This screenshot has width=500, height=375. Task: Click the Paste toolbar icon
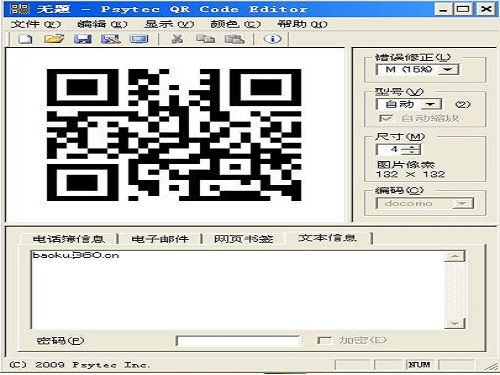coord(234,39)
